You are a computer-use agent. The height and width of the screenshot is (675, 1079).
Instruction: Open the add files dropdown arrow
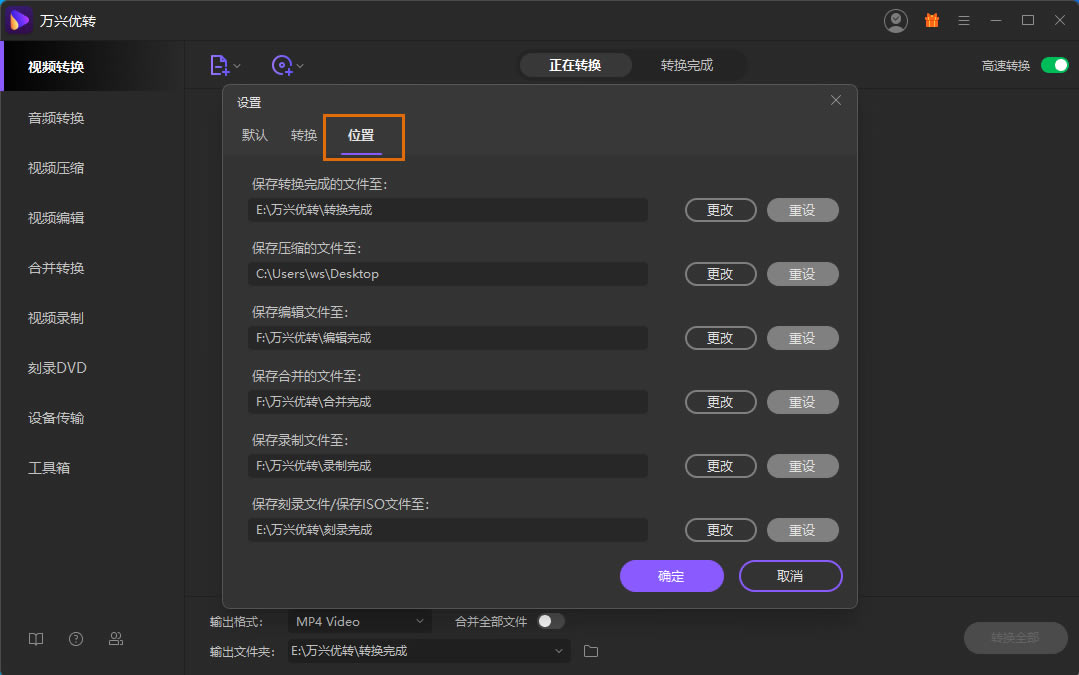[x=236, y=64]
